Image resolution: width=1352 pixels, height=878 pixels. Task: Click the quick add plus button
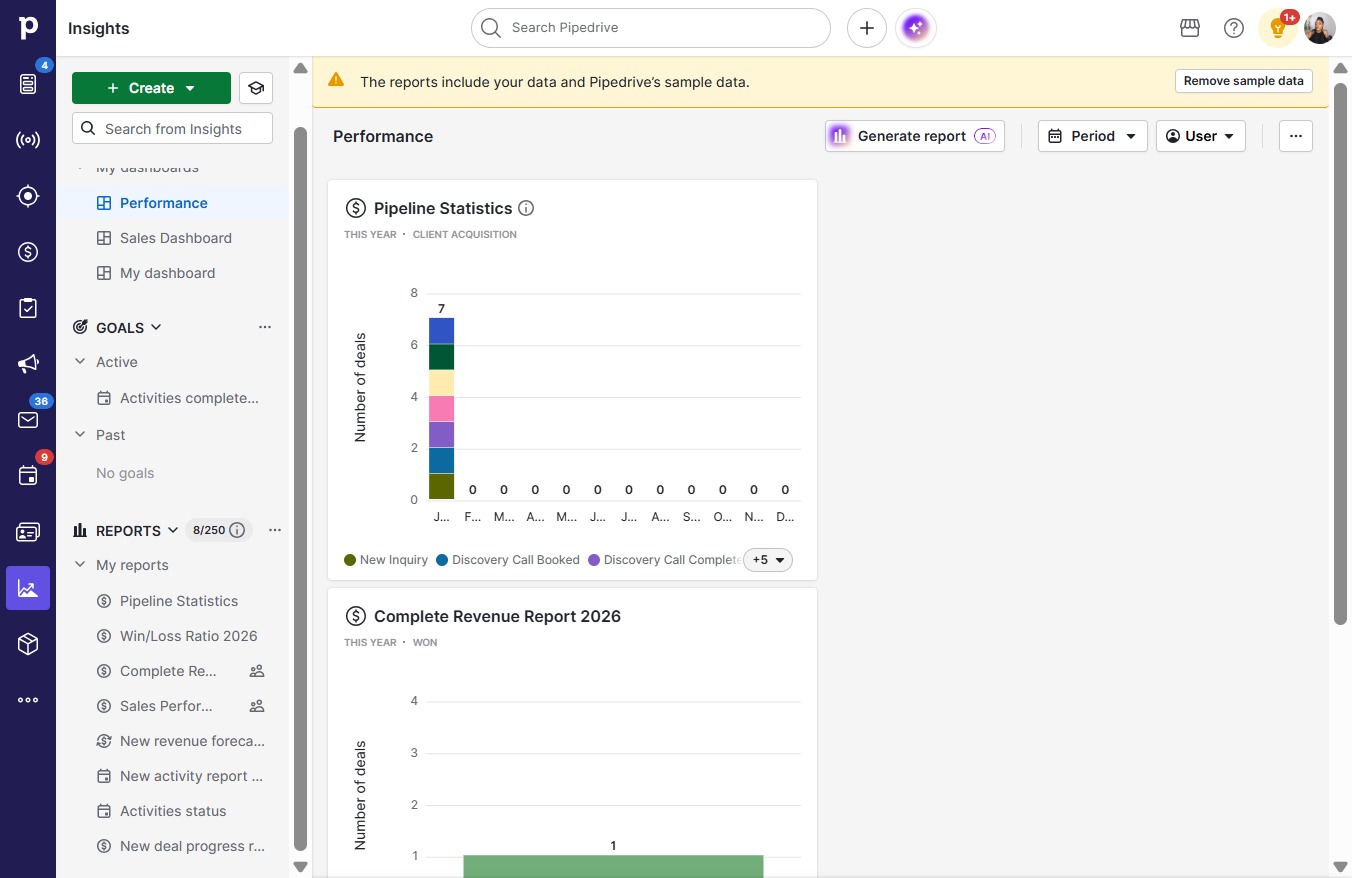click(x=867, y=28)
